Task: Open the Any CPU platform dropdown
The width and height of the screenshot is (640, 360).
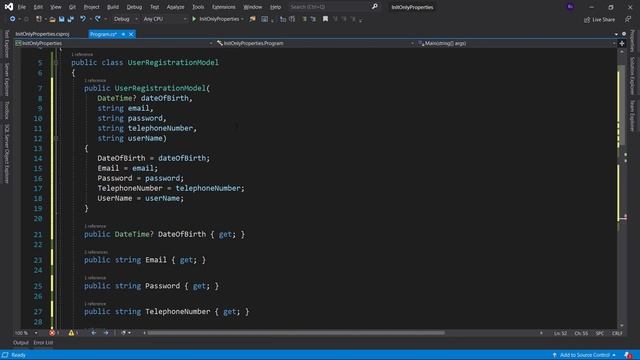Action: point(164,19)
